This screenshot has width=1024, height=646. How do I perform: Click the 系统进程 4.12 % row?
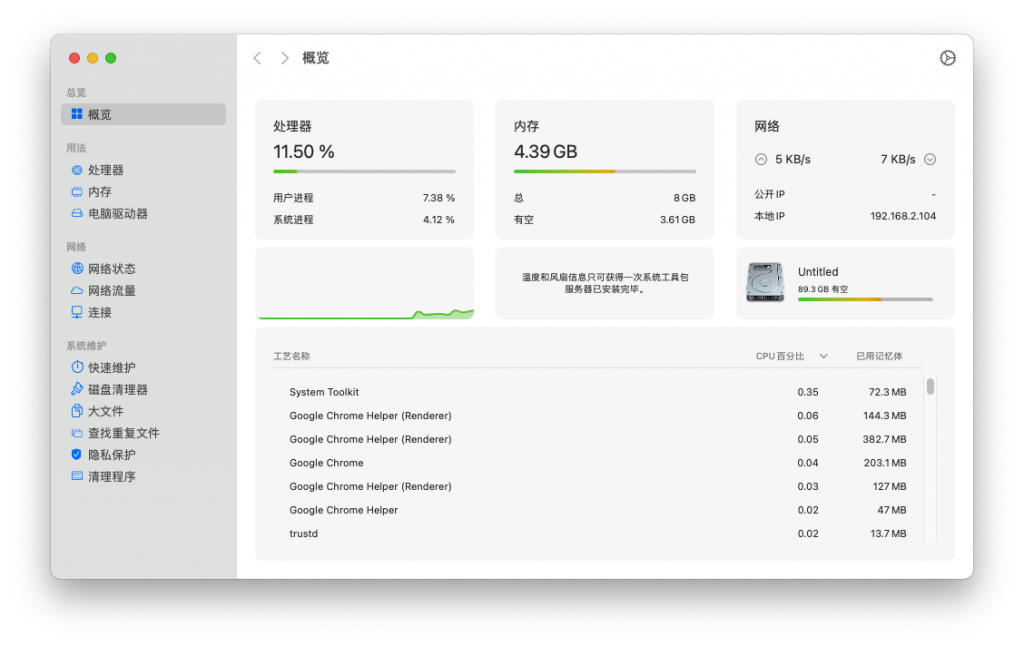click(364, 219)
